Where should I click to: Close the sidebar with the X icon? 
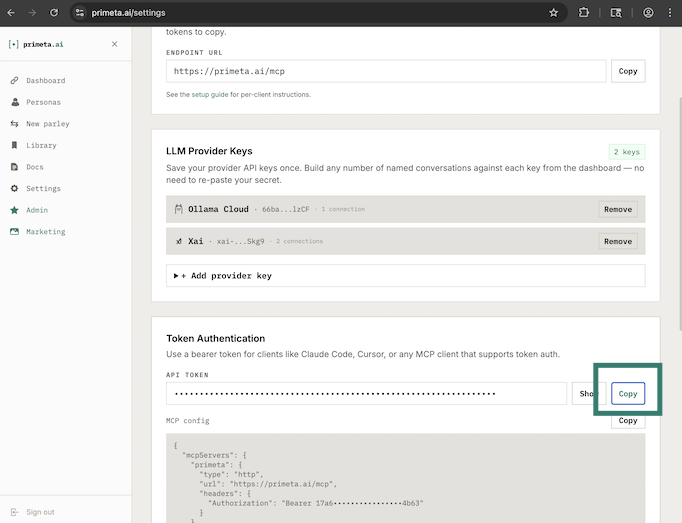[x=114, y=44]
